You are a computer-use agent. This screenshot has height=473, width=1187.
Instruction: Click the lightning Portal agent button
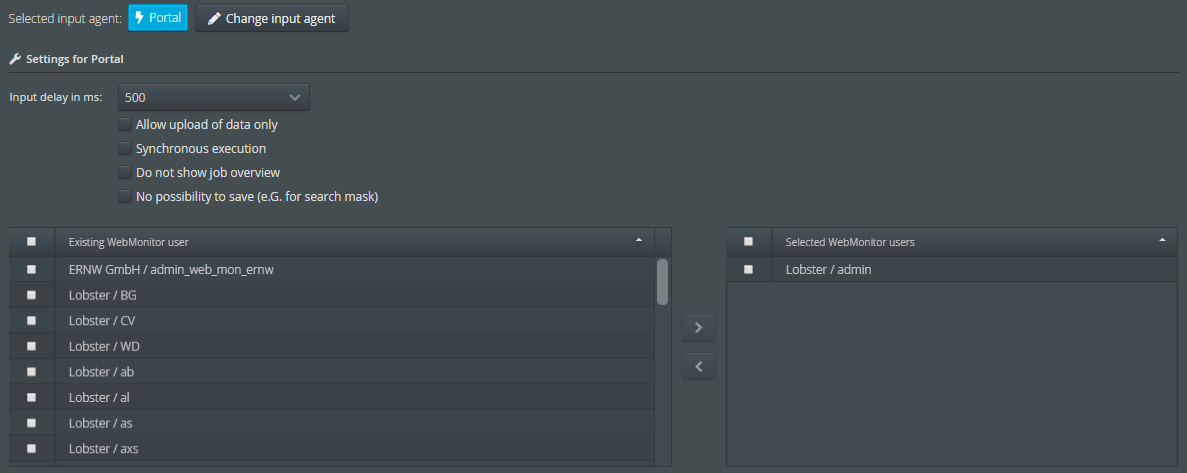click(158, 17)
